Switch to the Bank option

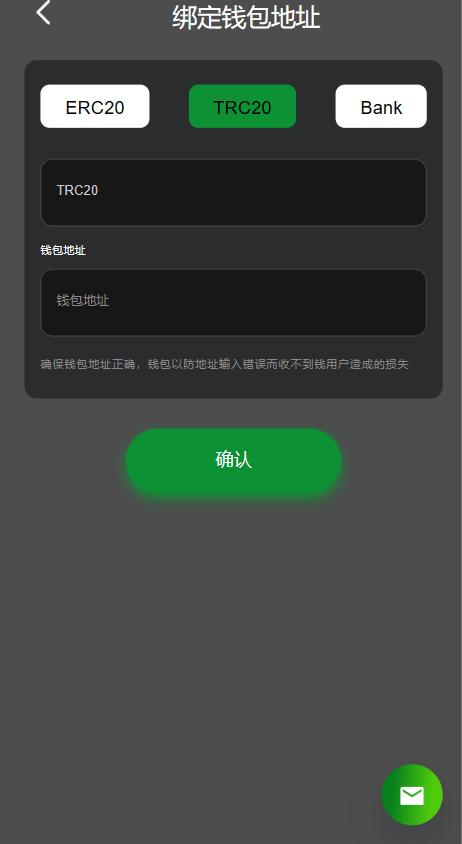(381, 106)
